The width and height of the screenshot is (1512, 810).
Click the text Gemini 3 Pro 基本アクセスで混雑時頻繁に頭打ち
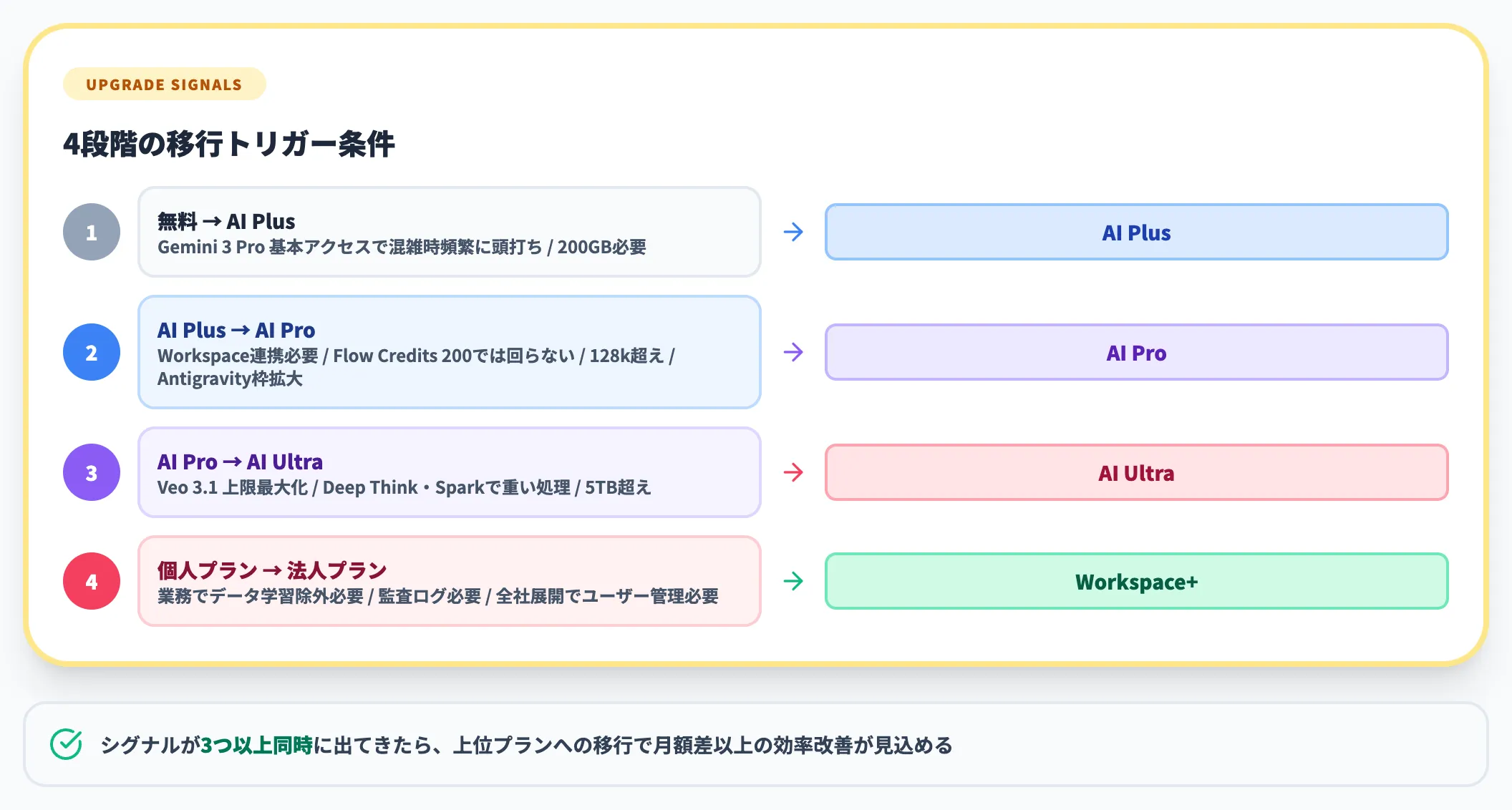(350, 247)
